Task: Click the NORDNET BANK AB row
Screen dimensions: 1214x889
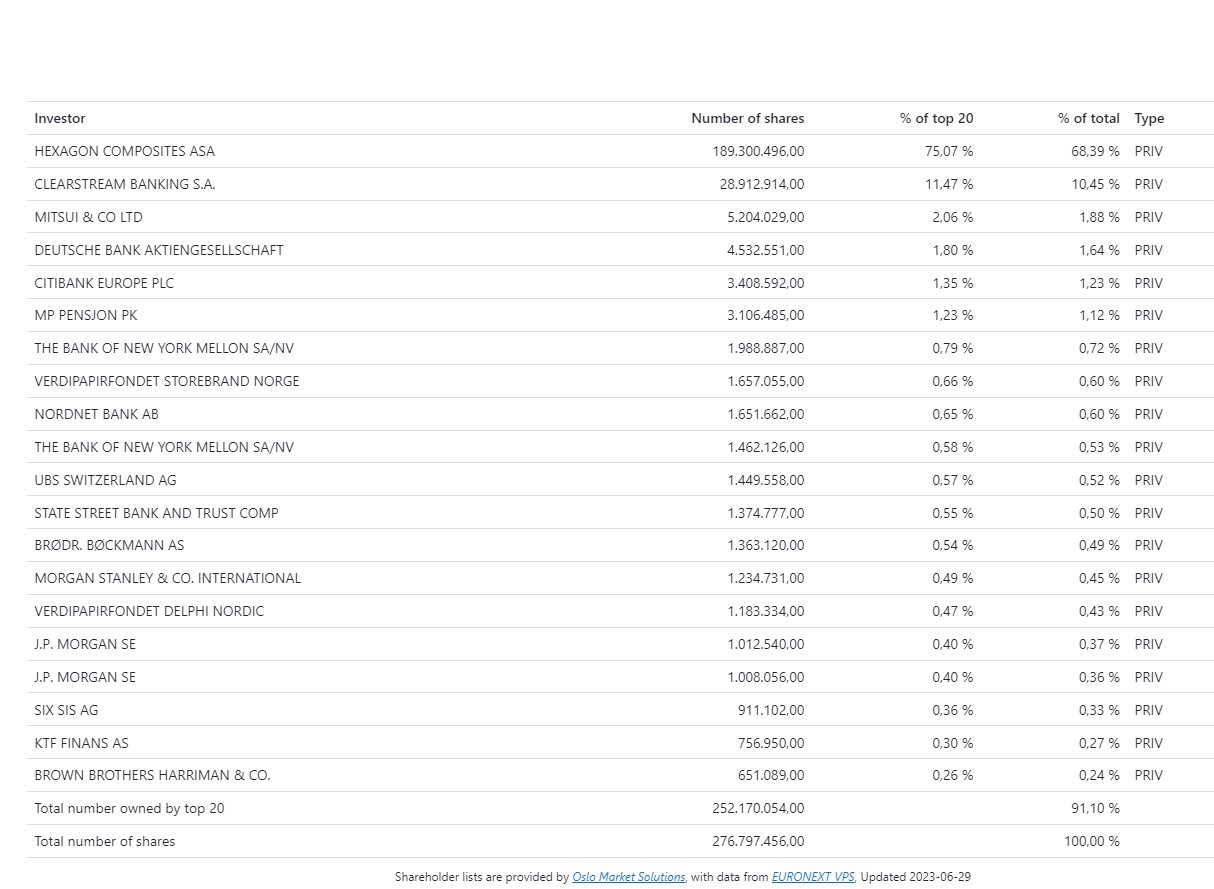Action: (96, 414)
